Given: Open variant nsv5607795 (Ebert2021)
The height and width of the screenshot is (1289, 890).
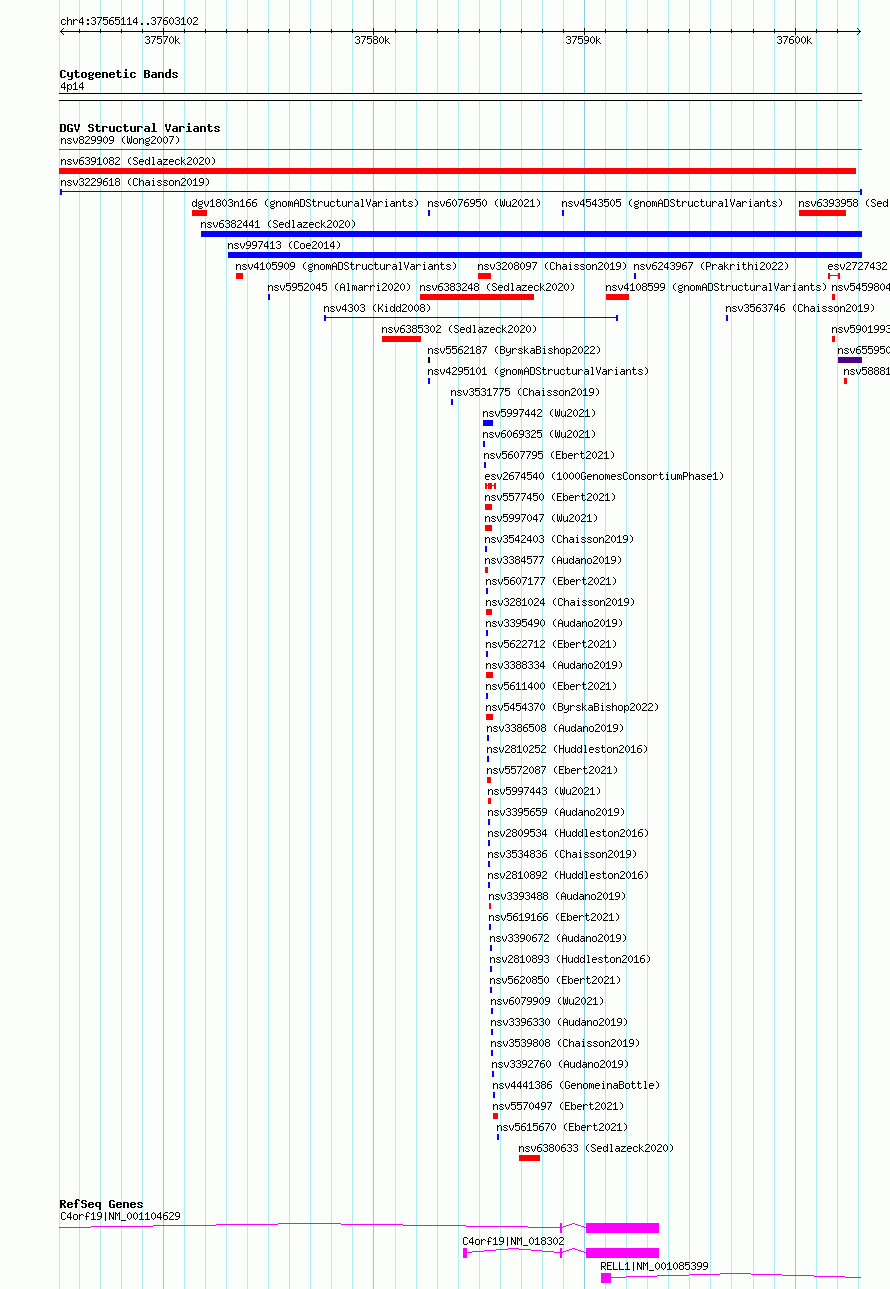Looking at the screenshot, I should tap(548, 455).
